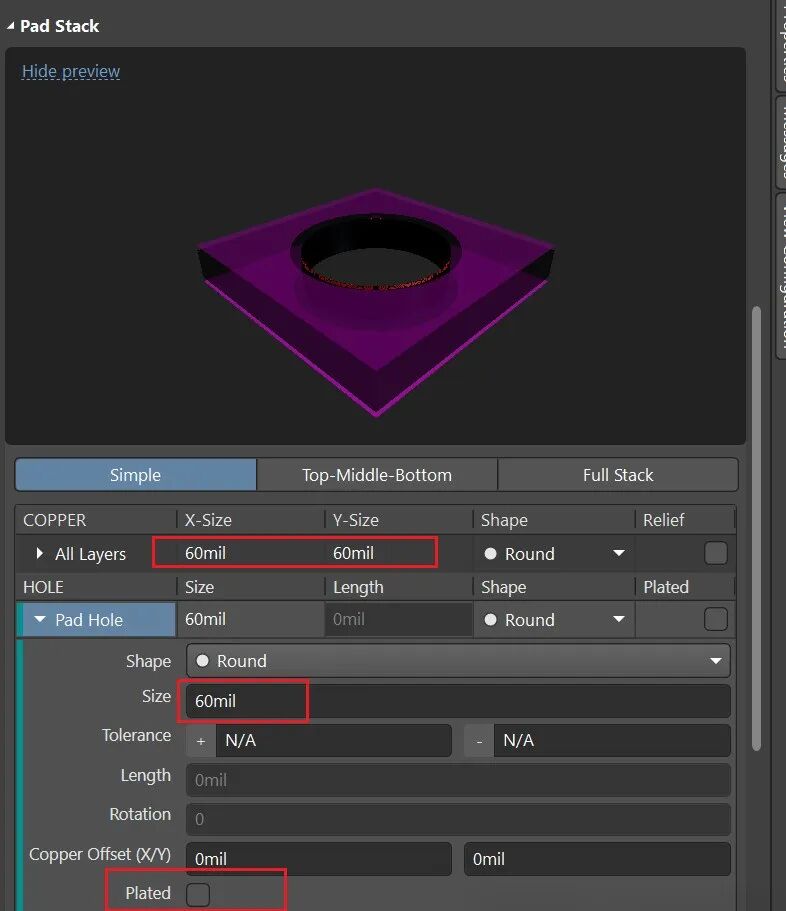Toggle the All Layers Relief checkbox
The image size is (786, 911).
tap(715, 553)
